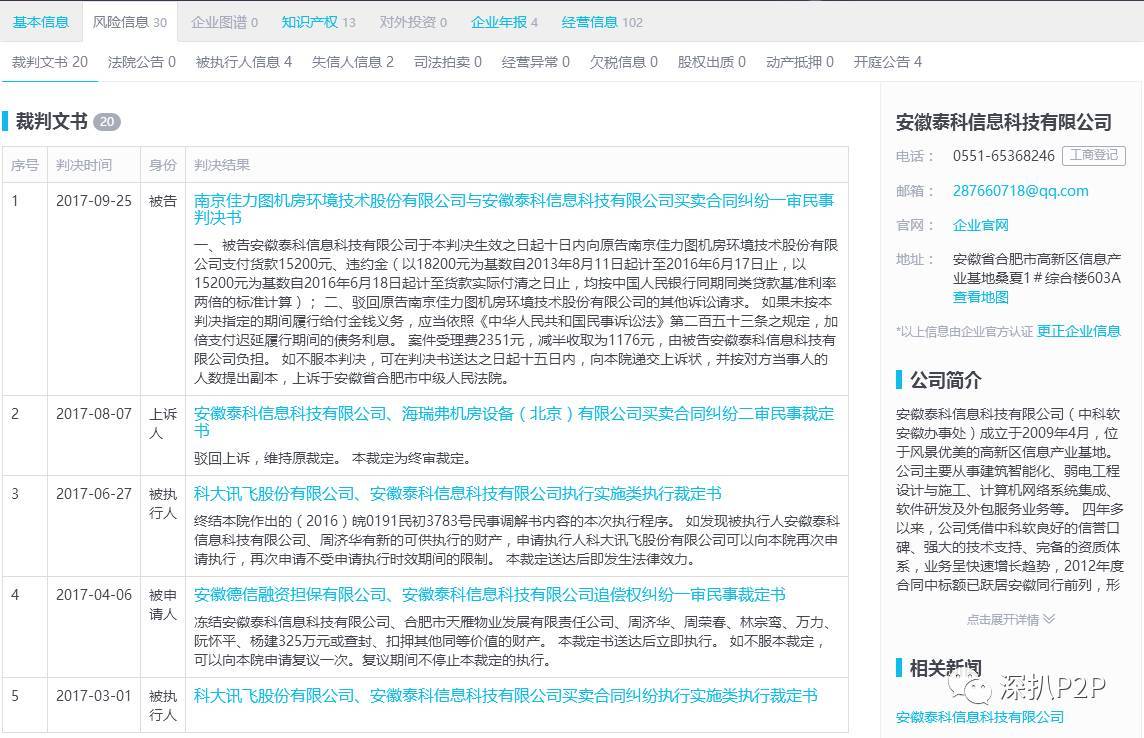
Task: Click the date 2017-09-25
Action: (93, 201)
